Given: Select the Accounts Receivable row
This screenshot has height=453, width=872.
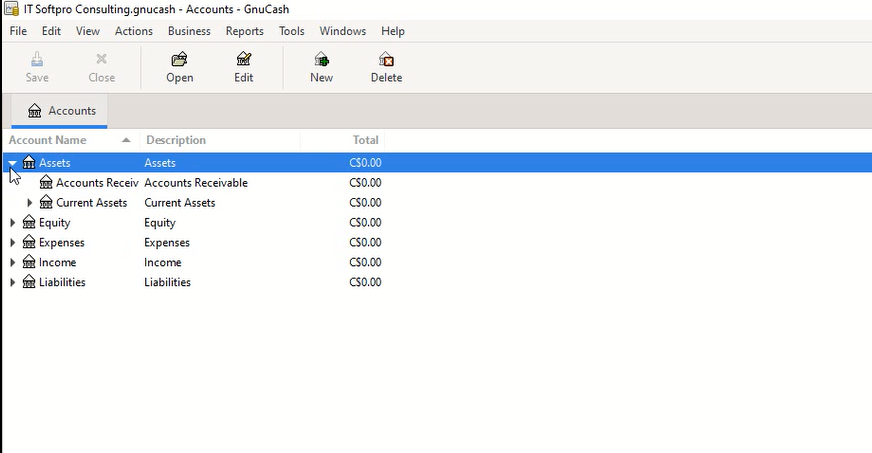Looking at the screenshot, I should tap(96, 183).
